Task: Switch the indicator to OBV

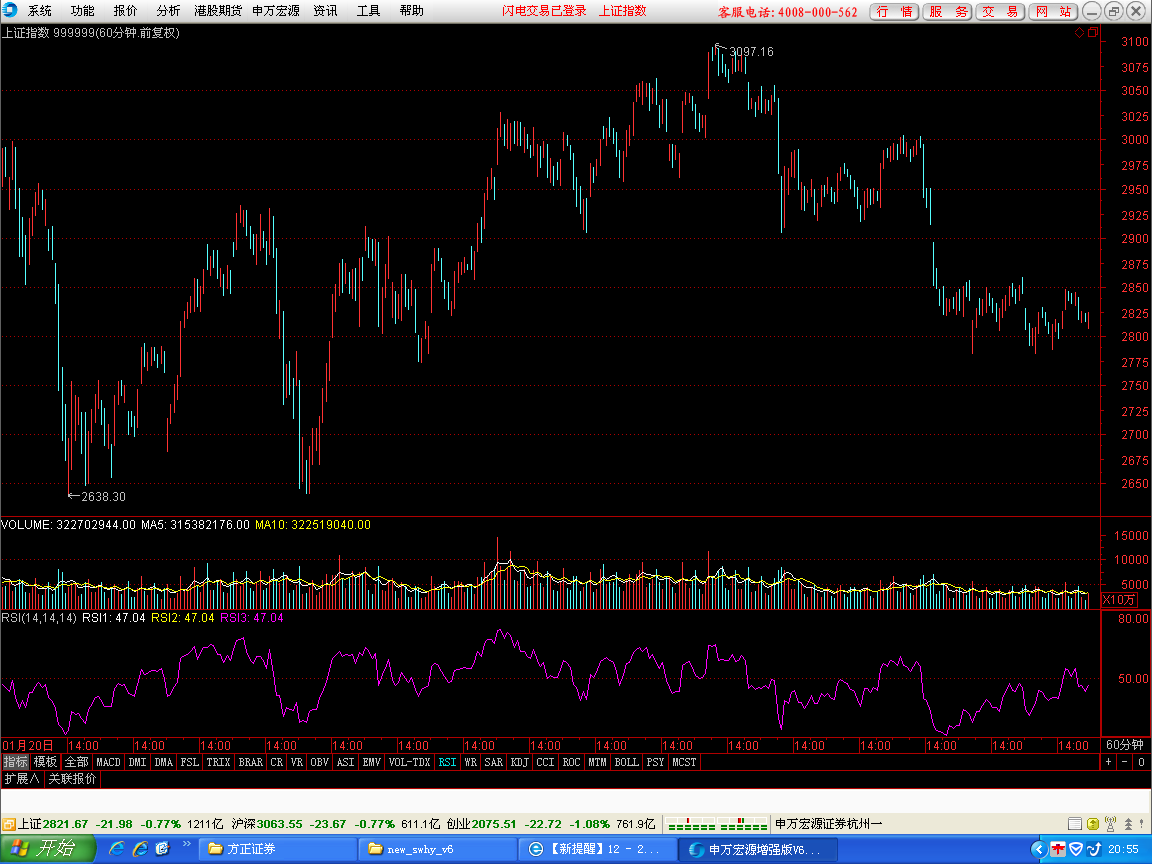Action: (x=320, y=762)
